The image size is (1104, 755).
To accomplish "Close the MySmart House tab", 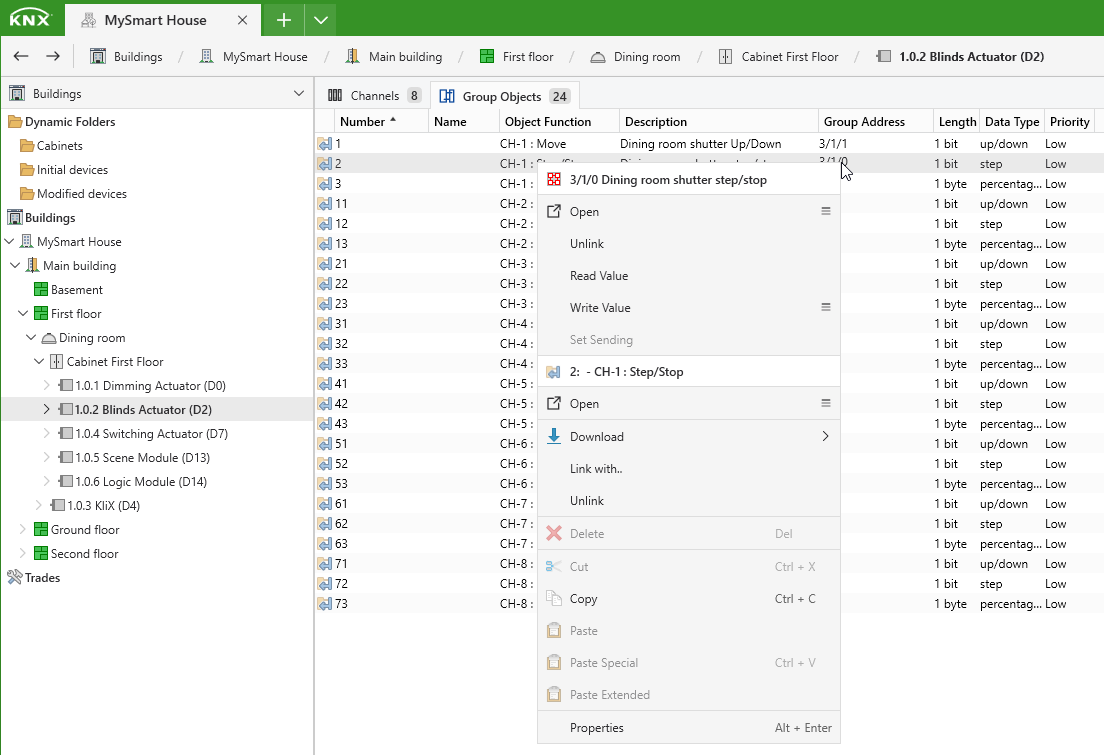I will [242, 20].
